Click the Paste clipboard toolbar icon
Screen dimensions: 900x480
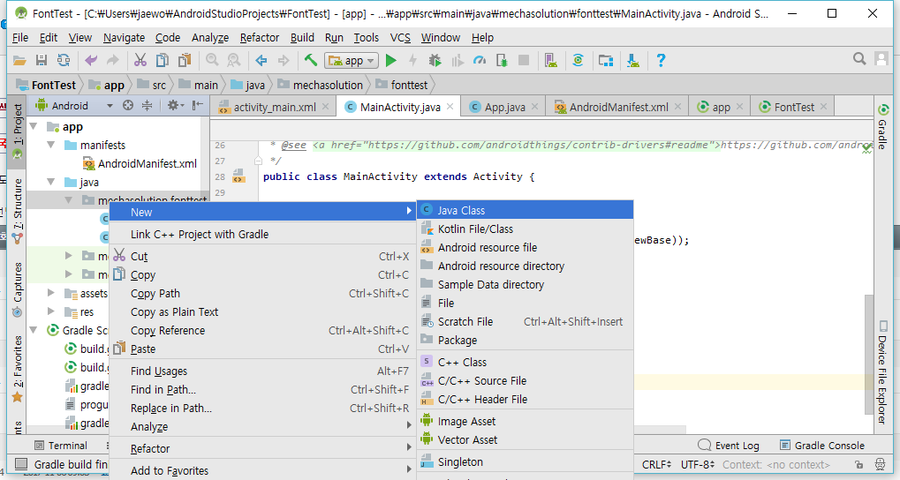click(184, 60)
